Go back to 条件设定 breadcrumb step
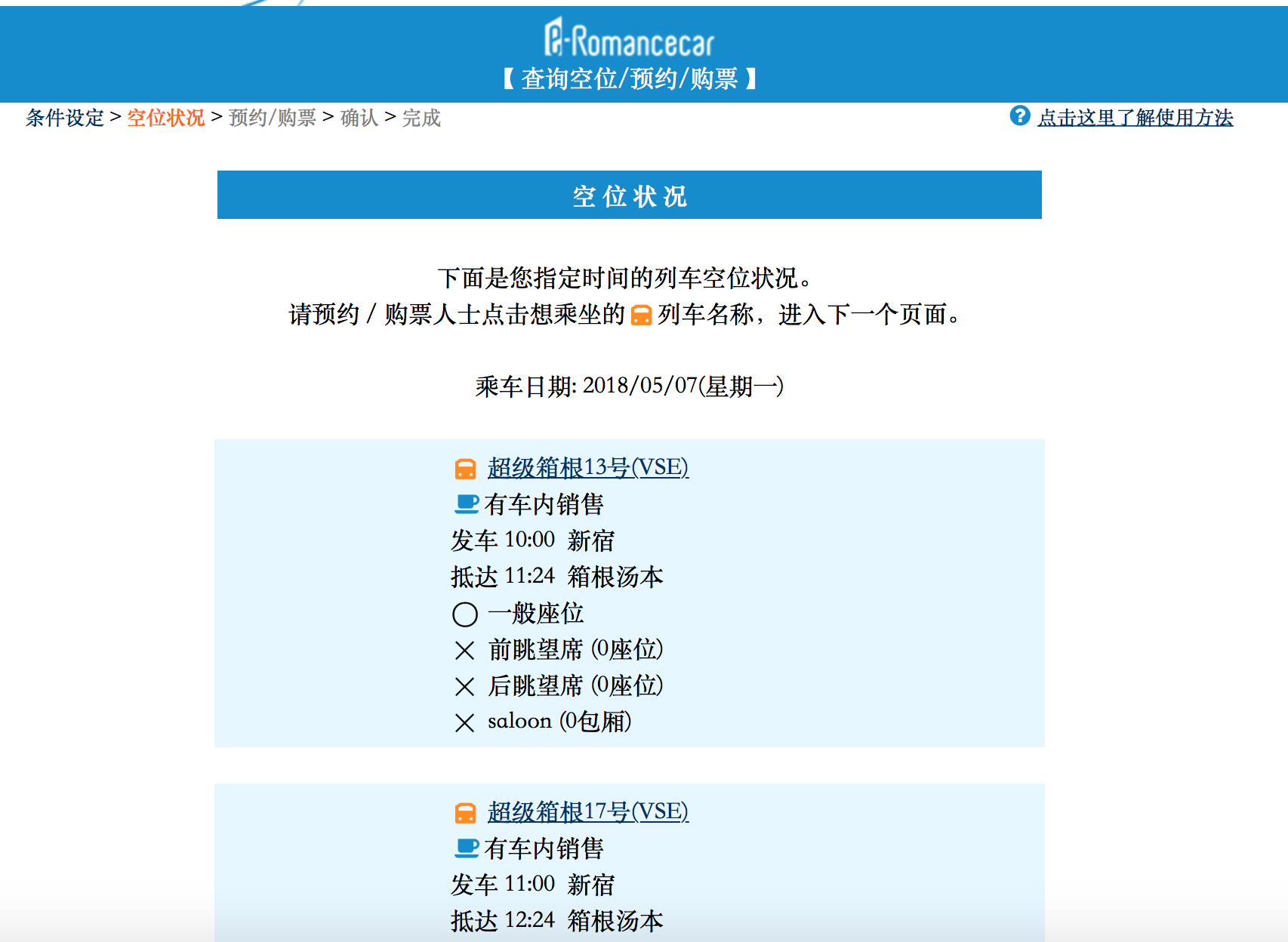The width and height of the screenshot is (1288, 942). [x=65, y=118]
